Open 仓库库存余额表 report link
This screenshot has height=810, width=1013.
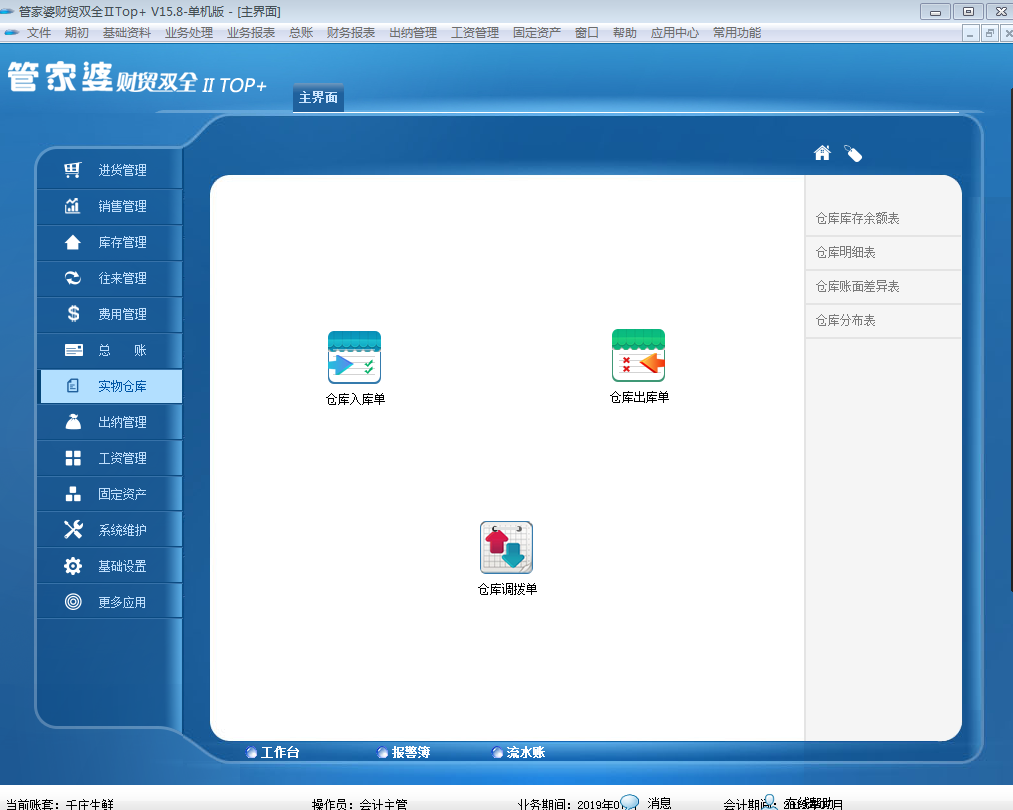857,218
